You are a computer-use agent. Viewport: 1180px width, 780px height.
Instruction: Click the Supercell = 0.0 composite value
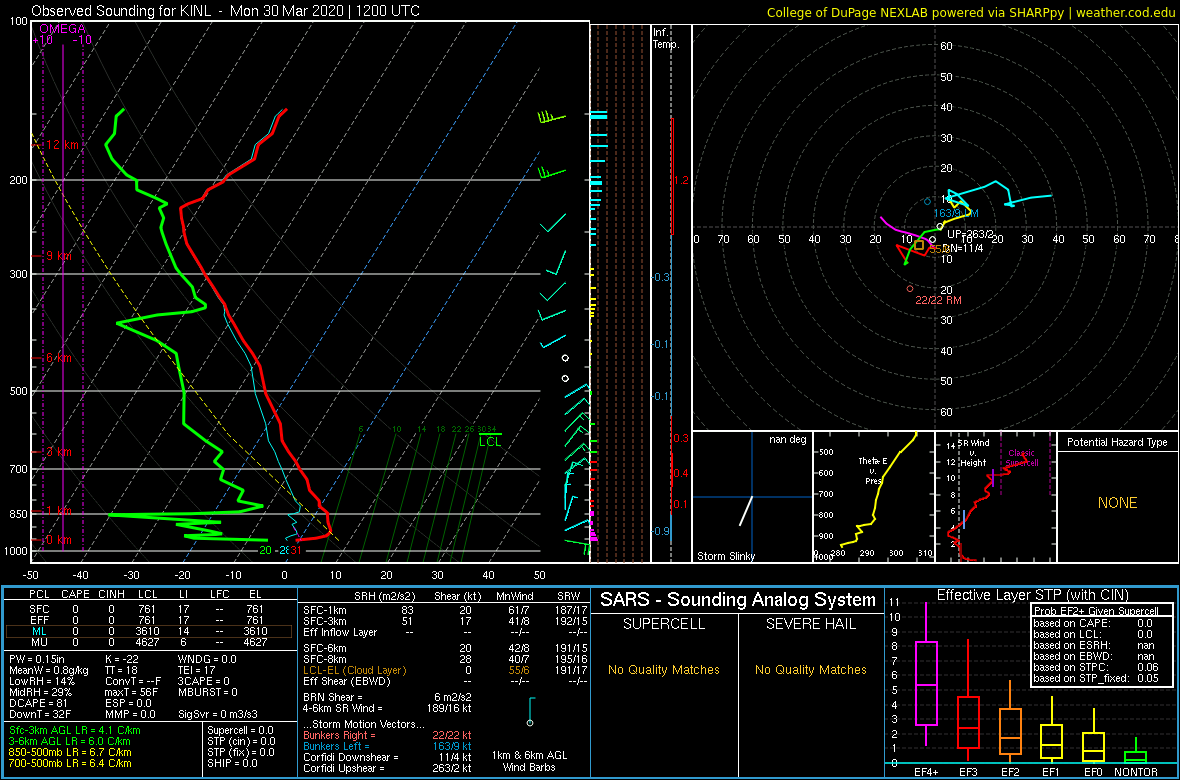click(240, 730)
